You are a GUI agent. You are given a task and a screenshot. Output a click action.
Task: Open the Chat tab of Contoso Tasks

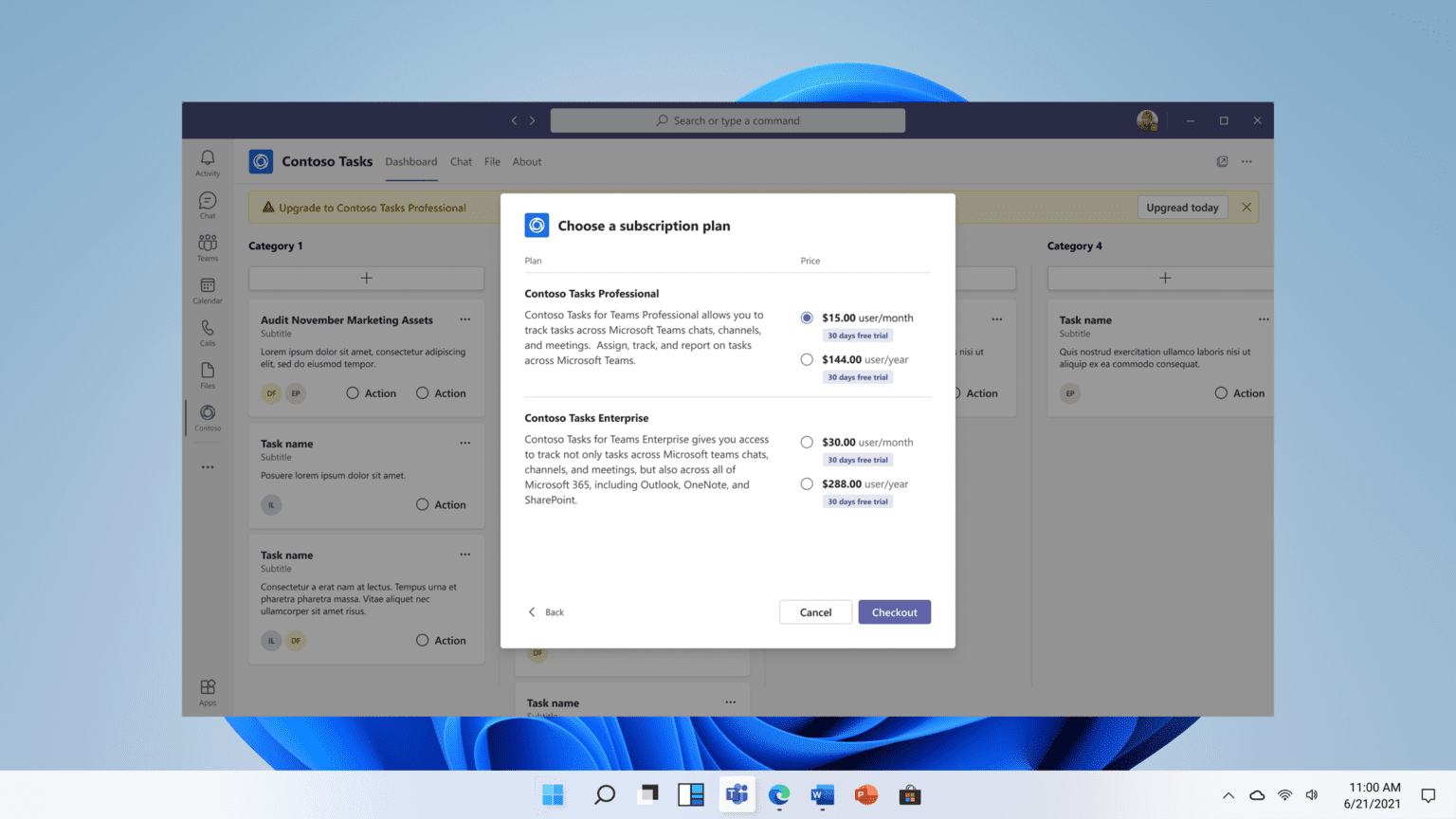[461, 161]
